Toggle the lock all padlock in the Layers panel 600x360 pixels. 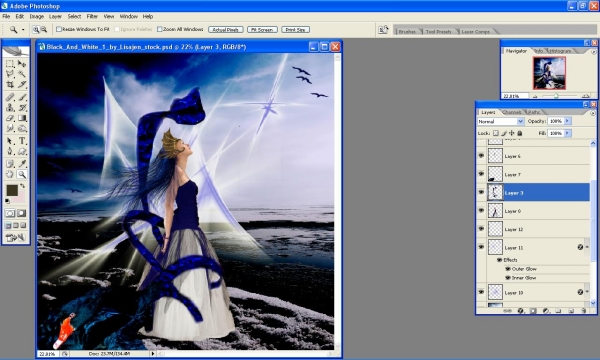(520, 133)
